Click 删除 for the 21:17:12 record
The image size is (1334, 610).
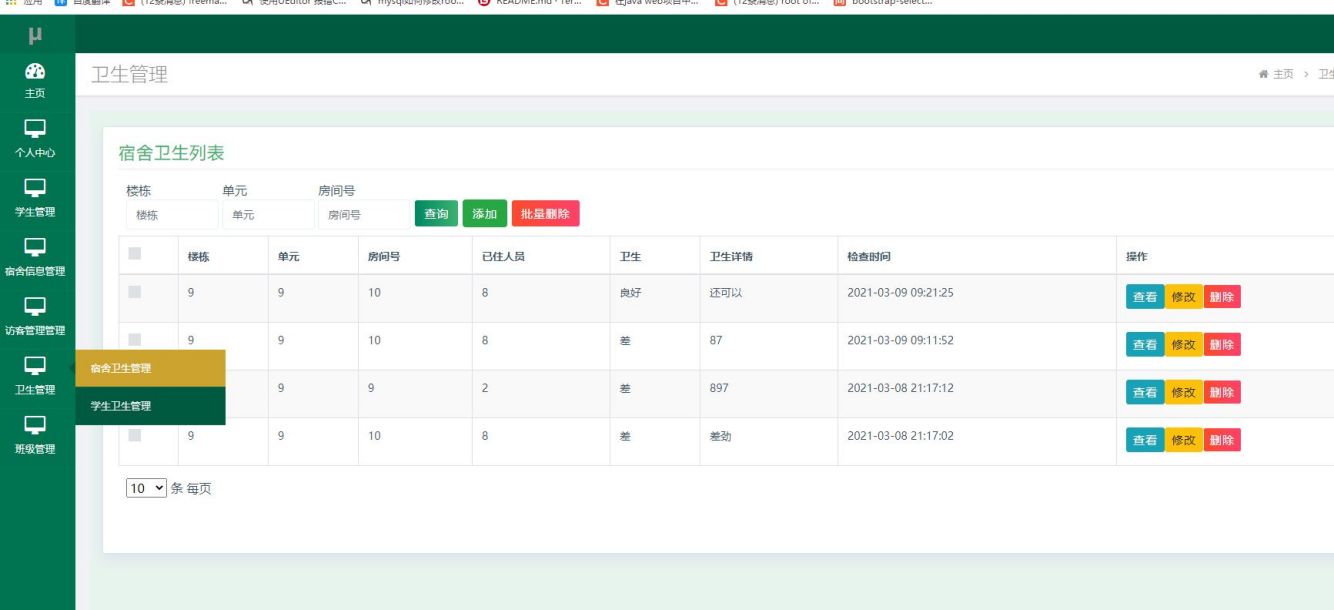pyautogui.click(x=1222, y=392)
